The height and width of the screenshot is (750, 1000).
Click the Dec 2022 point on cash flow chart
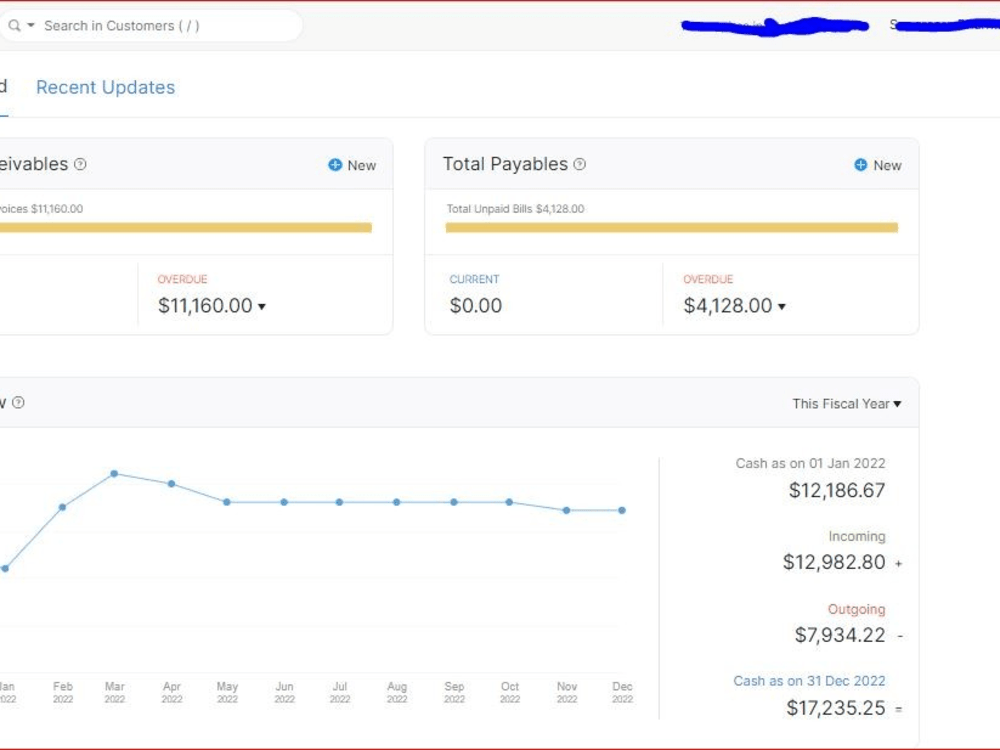pyautogui.click(x=622, y=509)
